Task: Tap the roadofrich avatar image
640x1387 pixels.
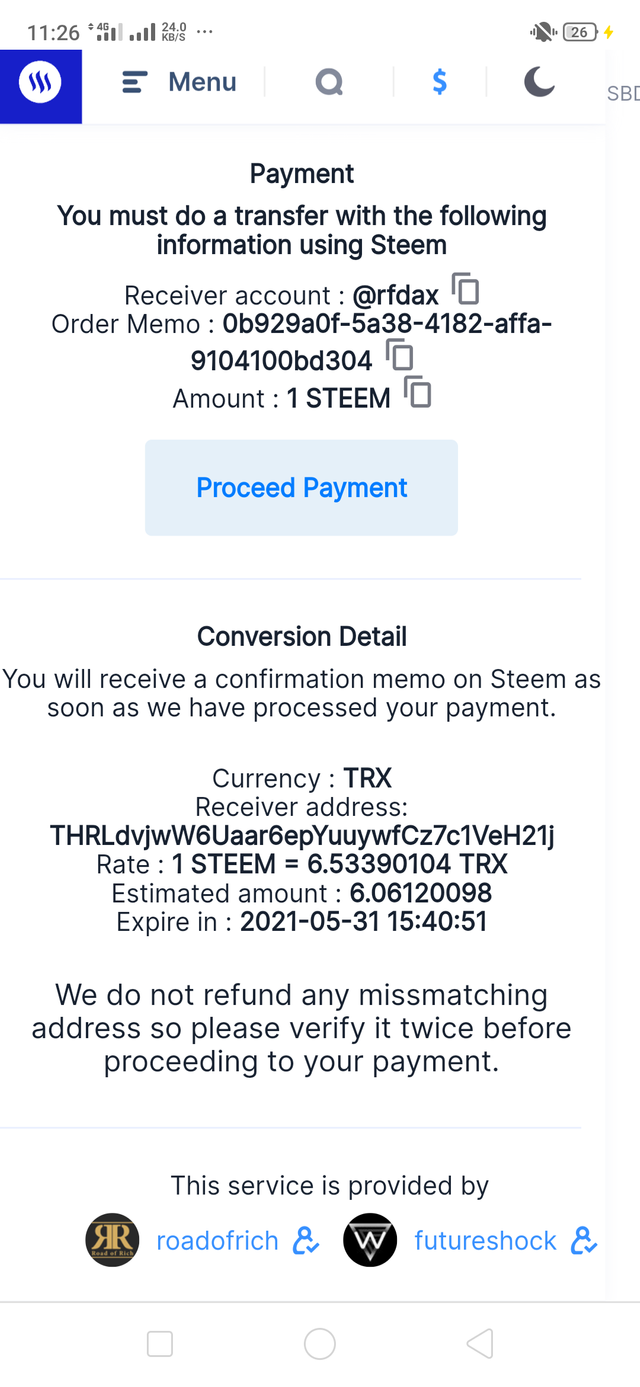Action: click(112, 1241)
